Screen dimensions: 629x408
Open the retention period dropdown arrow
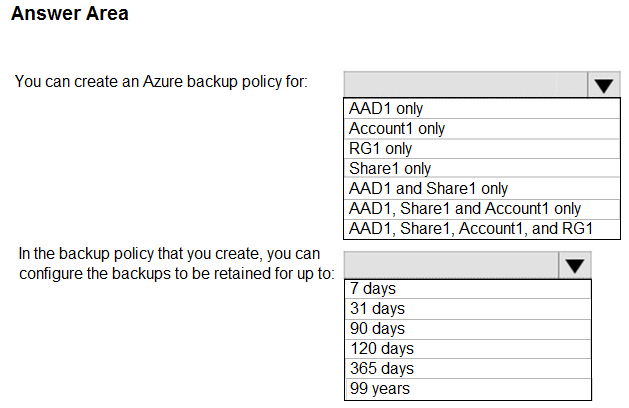click(x=574, y=265)
